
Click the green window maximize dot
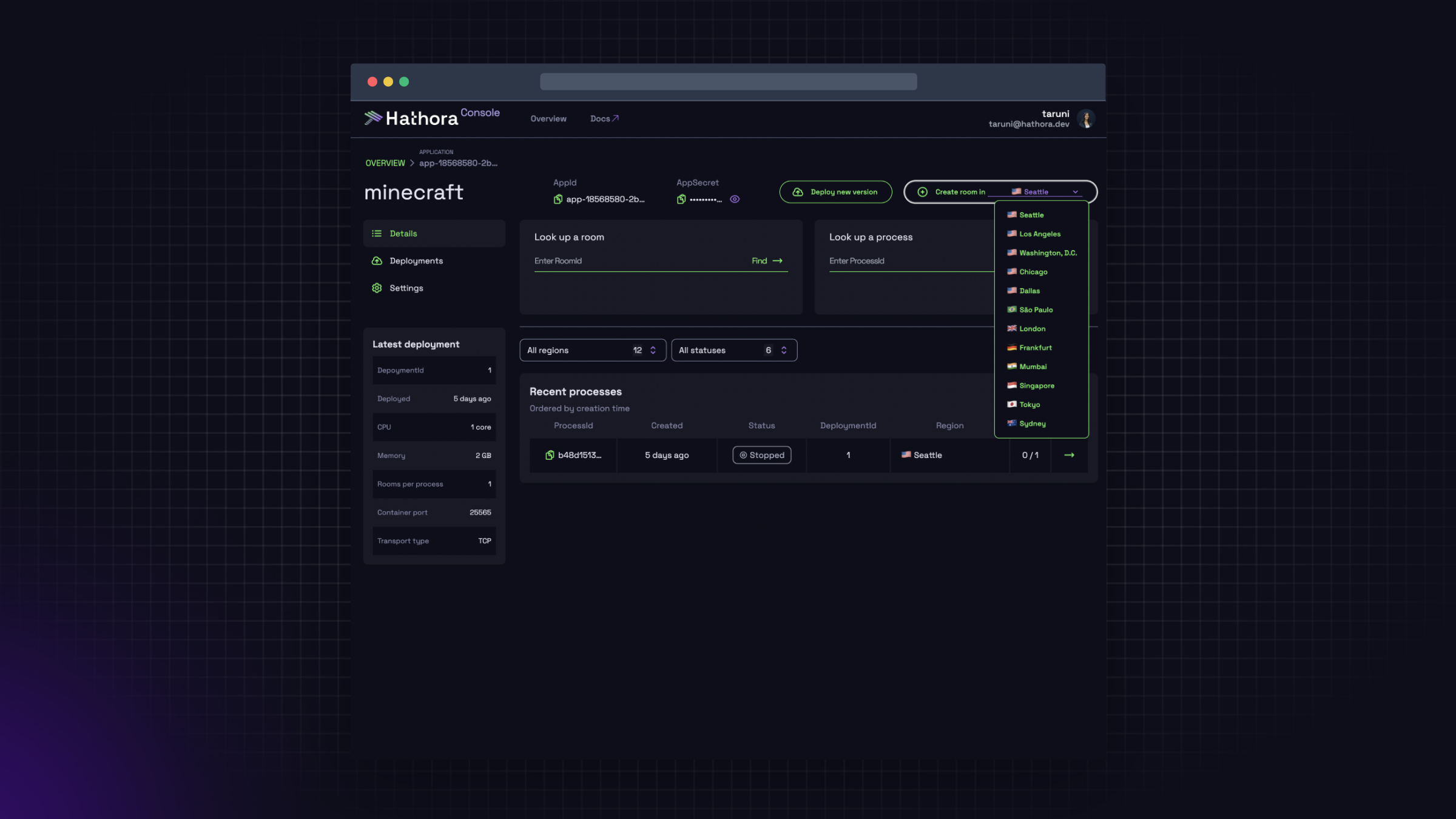click(404, 82)
